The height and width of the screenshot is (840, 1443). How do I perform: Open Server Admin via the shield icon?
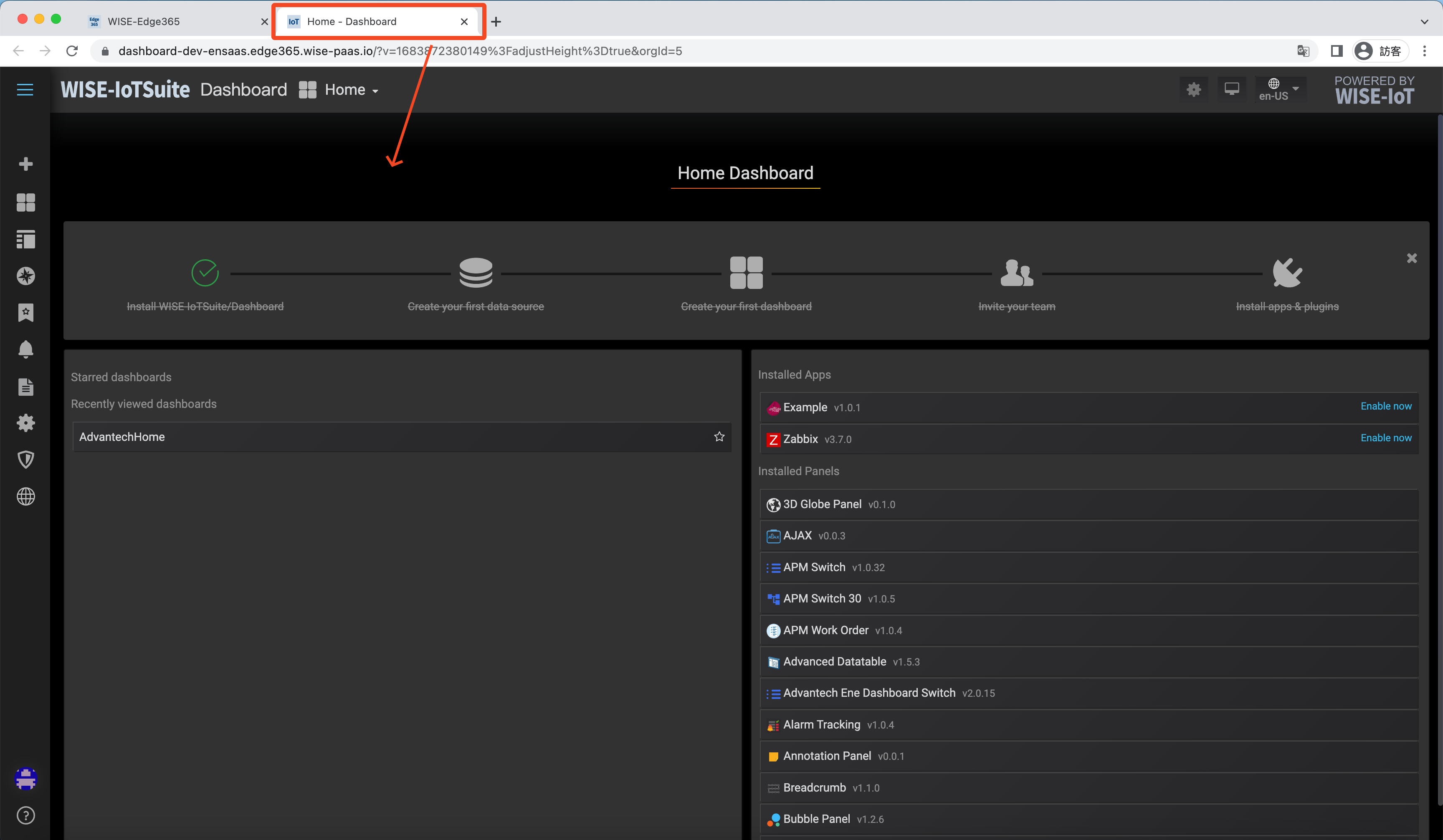pyautogui.click(x=26, y=459)
